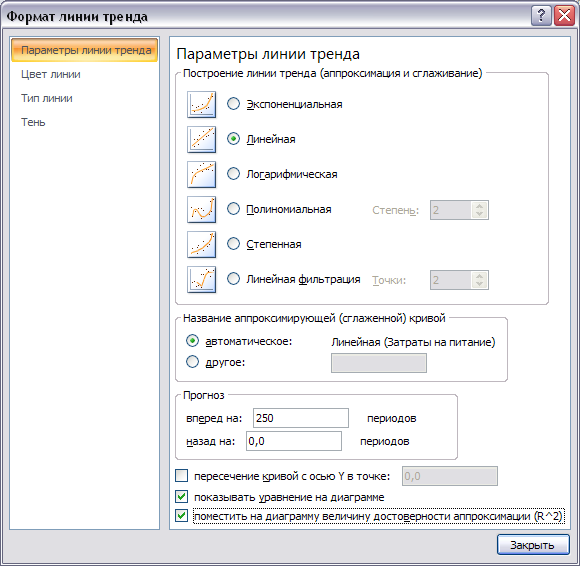Click the Закрыть button
Screen dimensions: 580x566
pos(533,545)
